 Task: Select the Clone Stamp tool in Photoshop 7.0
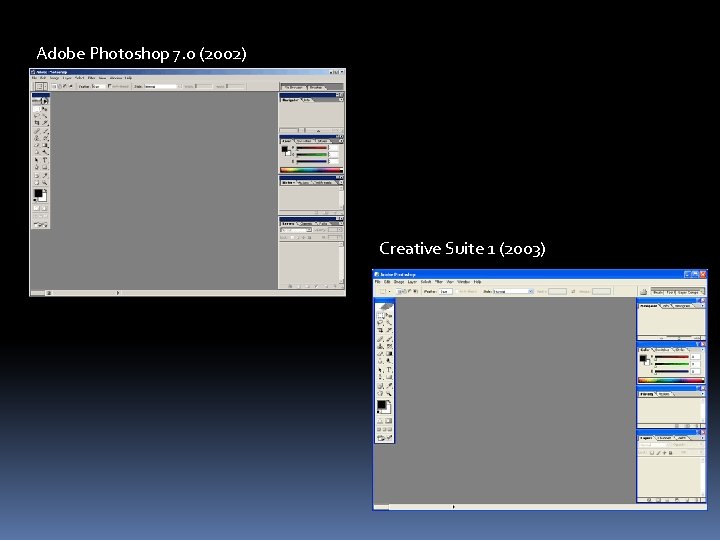click(x=36, y=138)
